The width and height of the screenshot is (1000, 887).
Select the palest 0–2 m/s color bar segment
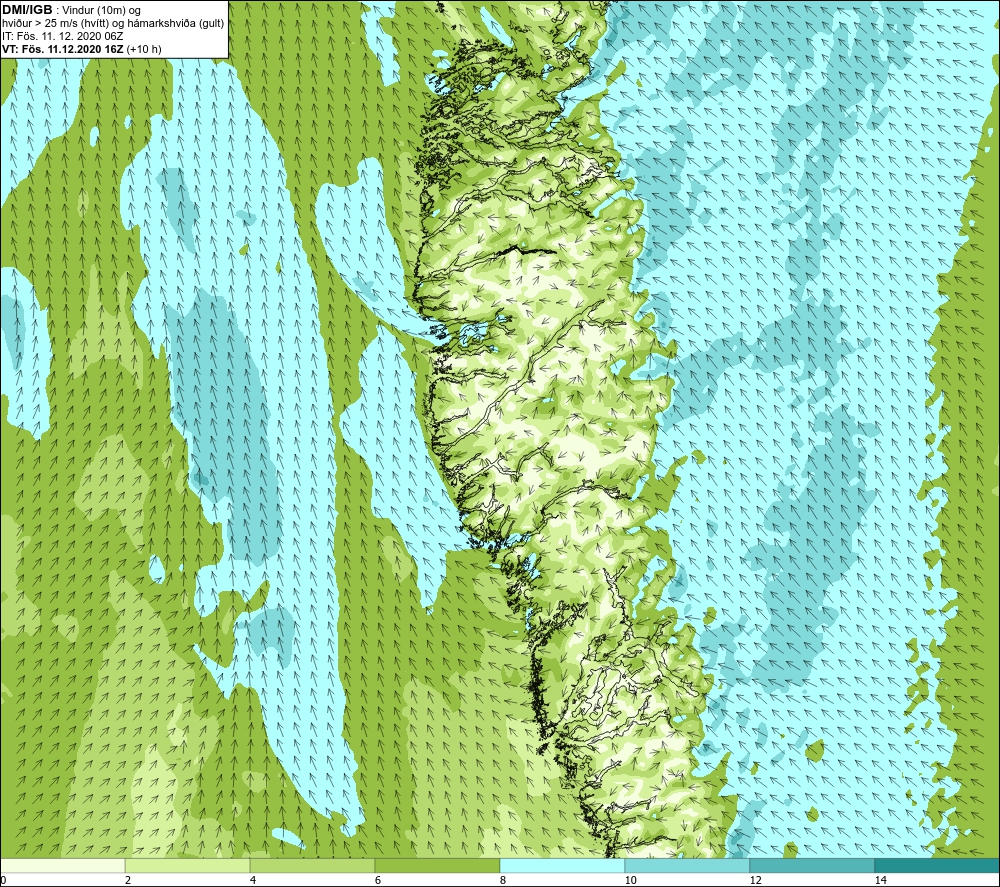[62, 865]
